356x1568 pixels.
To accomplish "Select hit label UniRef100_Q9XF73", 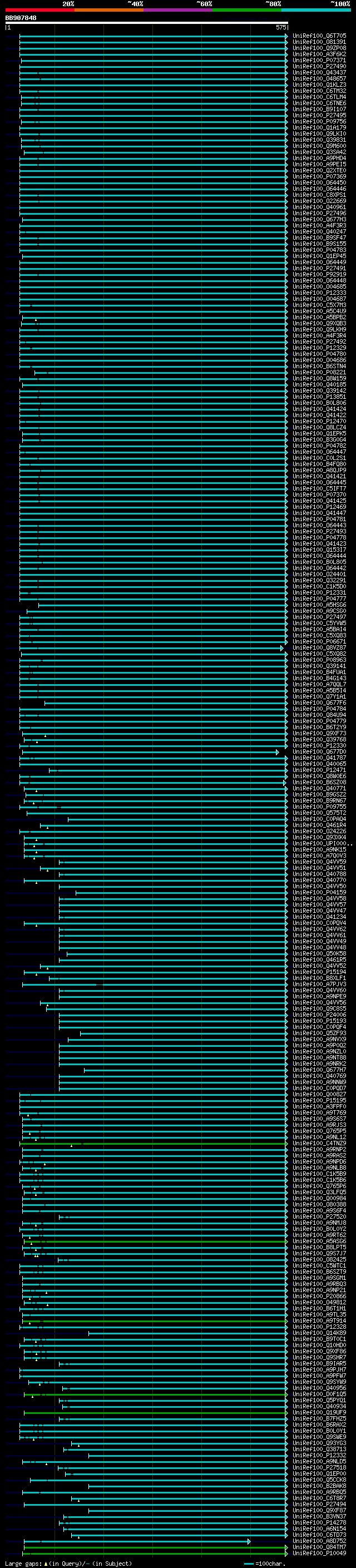I will point(319,734).
